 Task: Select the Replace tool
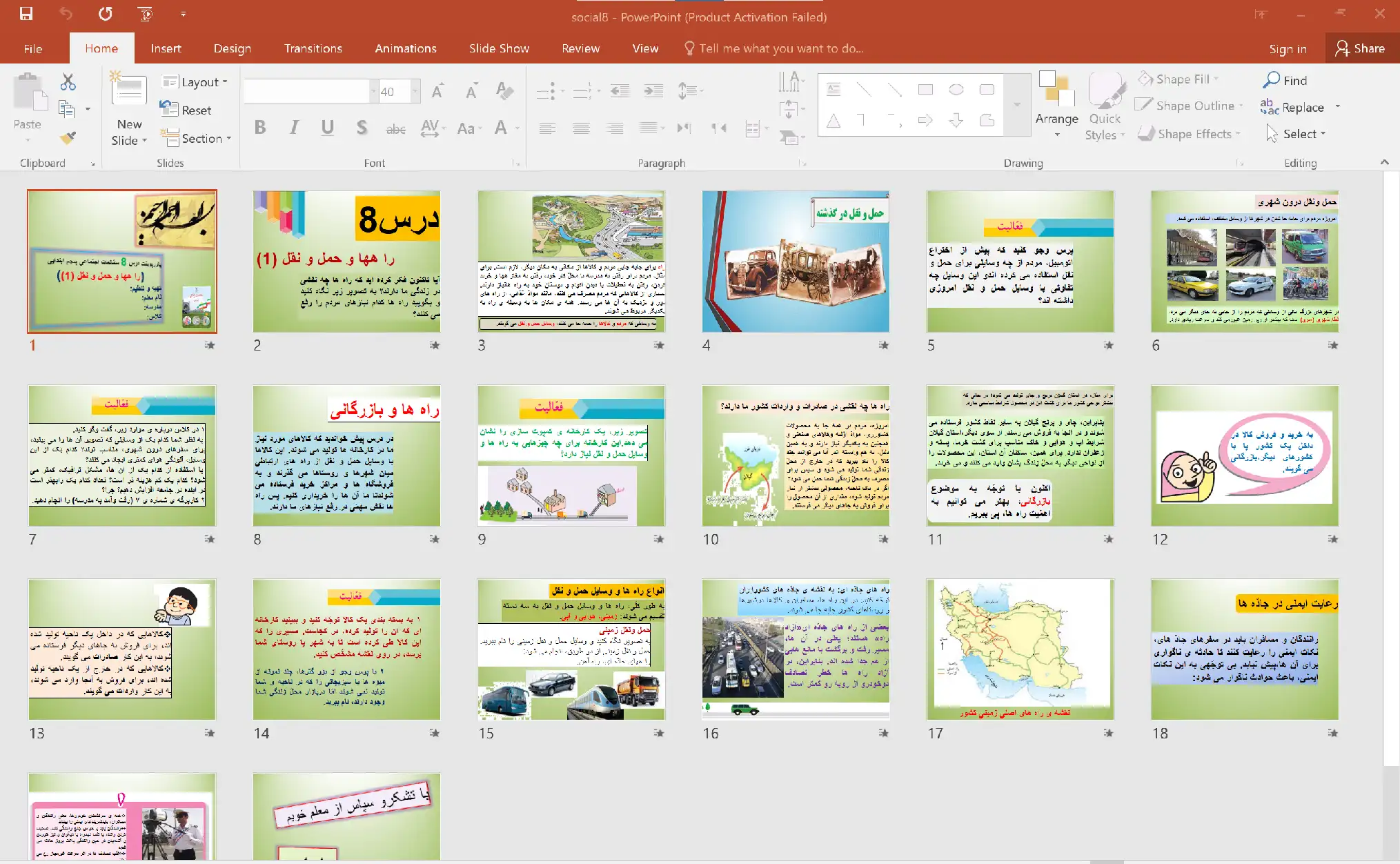pyautogui.click(x=1299, y=107)
